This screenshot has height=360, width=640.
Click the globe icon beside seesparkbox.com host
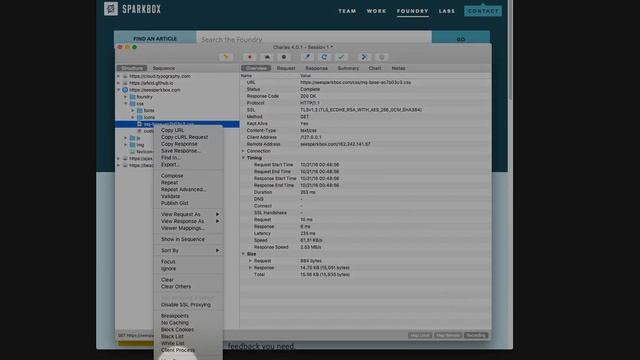(125, 90)
